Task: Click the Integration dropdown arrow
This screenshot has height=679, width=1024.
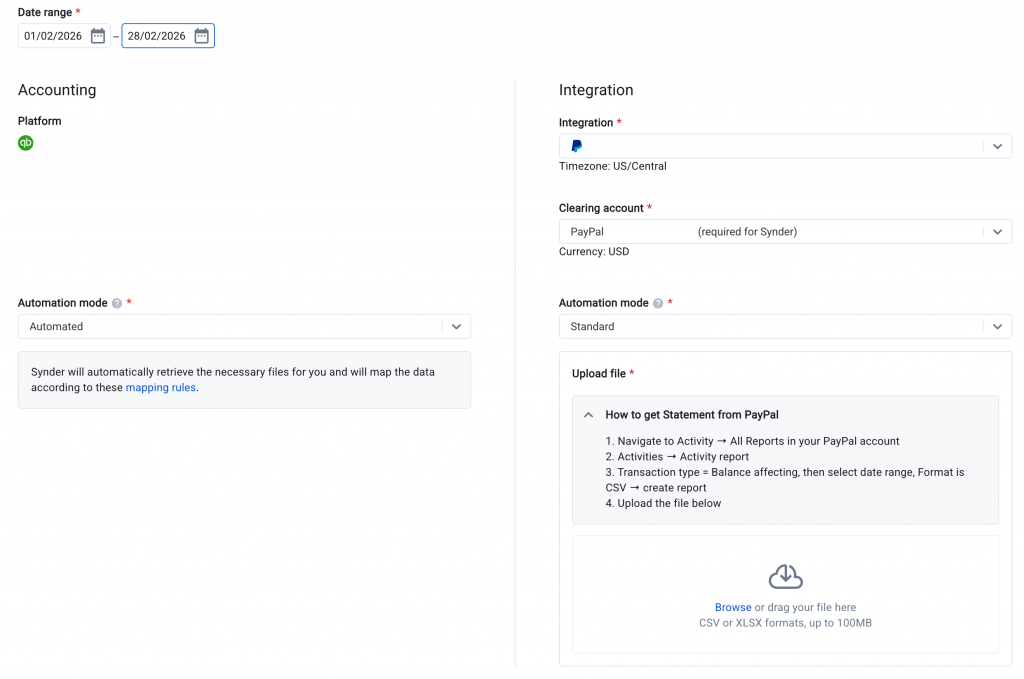Action: pyautogui.click(x=996, y=146)
